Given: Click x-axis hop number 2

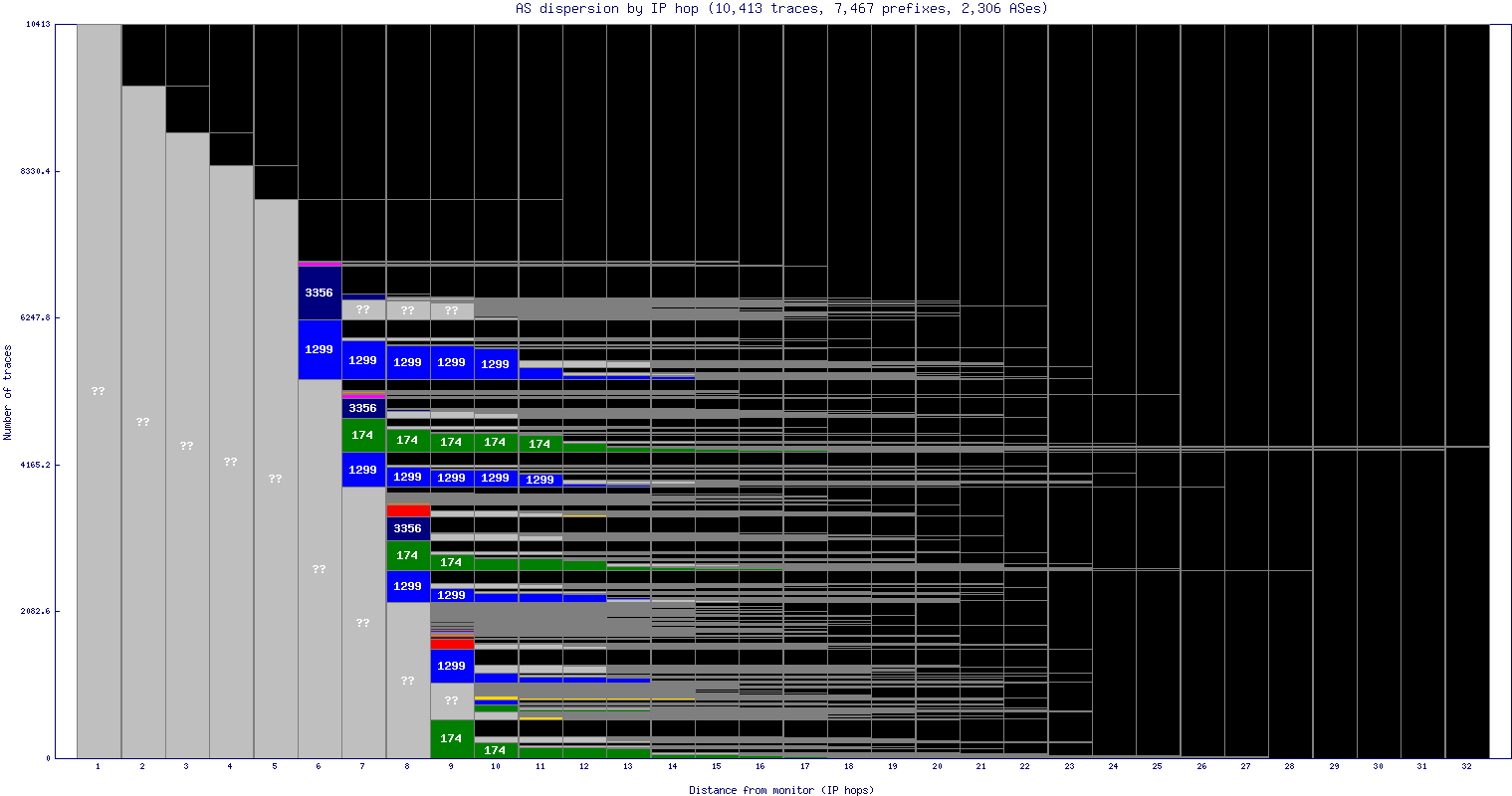Looking at the screenshot, I should pyautogui.click(x=142, y=767).
